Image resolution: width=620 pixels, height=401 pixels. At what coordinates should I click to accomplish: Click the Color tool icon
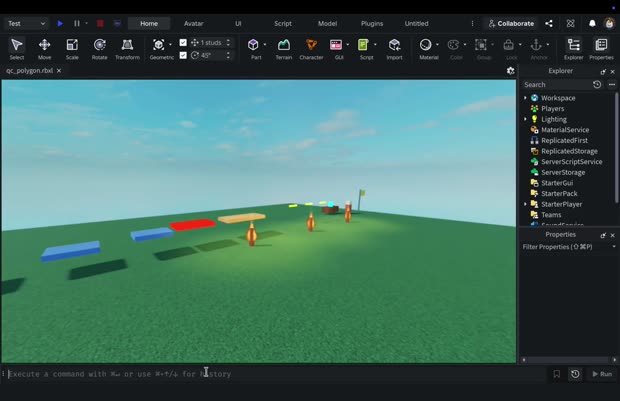click(x=453, y=45)
